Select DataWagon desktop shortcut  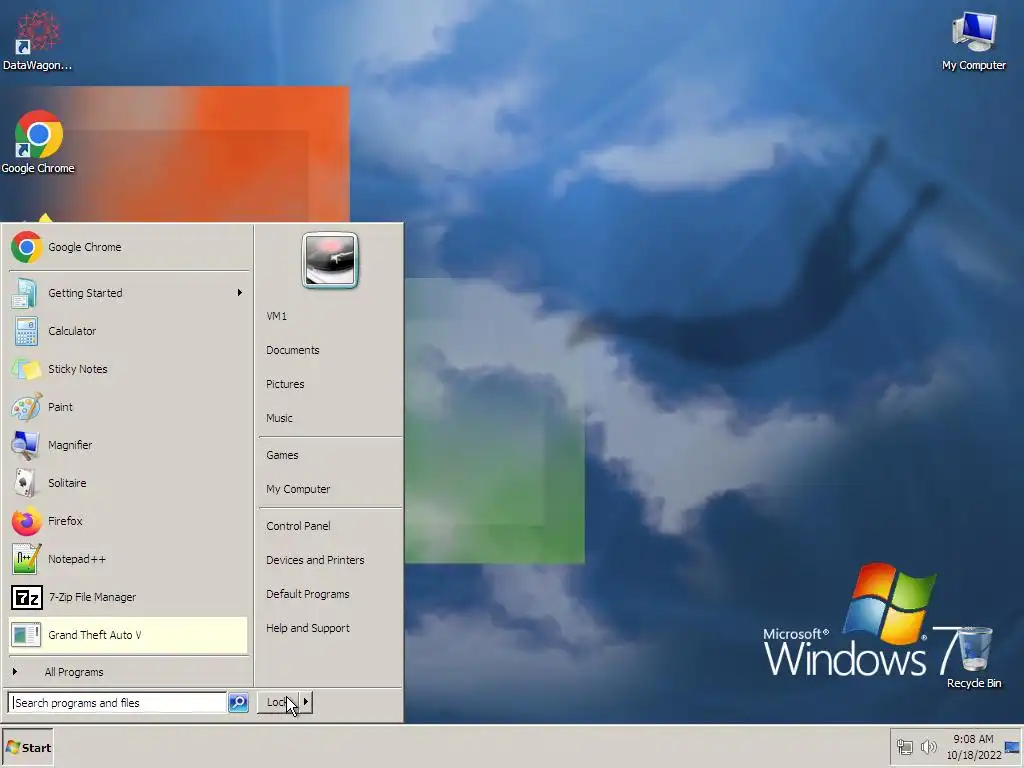(37, 39)
